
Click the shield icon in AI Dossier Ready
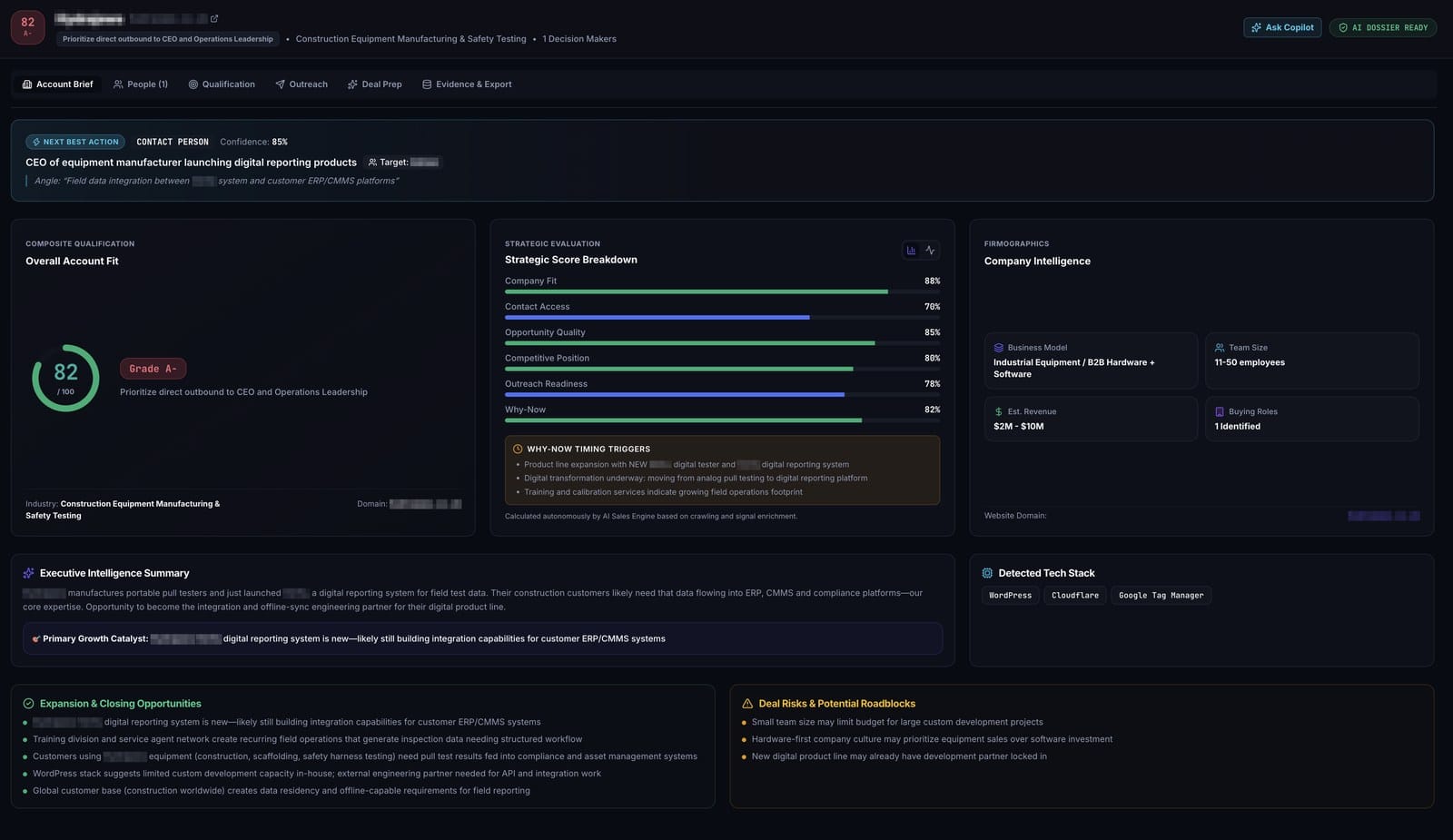tap(1343, 27)
